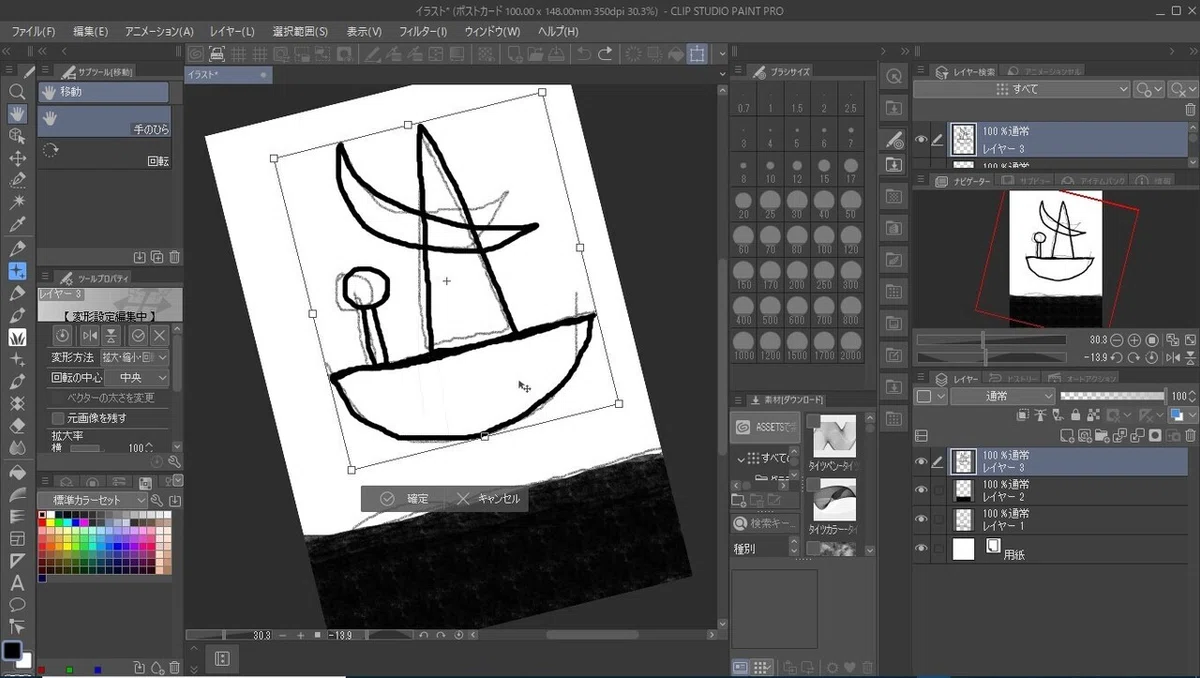Select the 回転 sub tool
Viewport: 1200px width, 678px height.
coord(104,154)
